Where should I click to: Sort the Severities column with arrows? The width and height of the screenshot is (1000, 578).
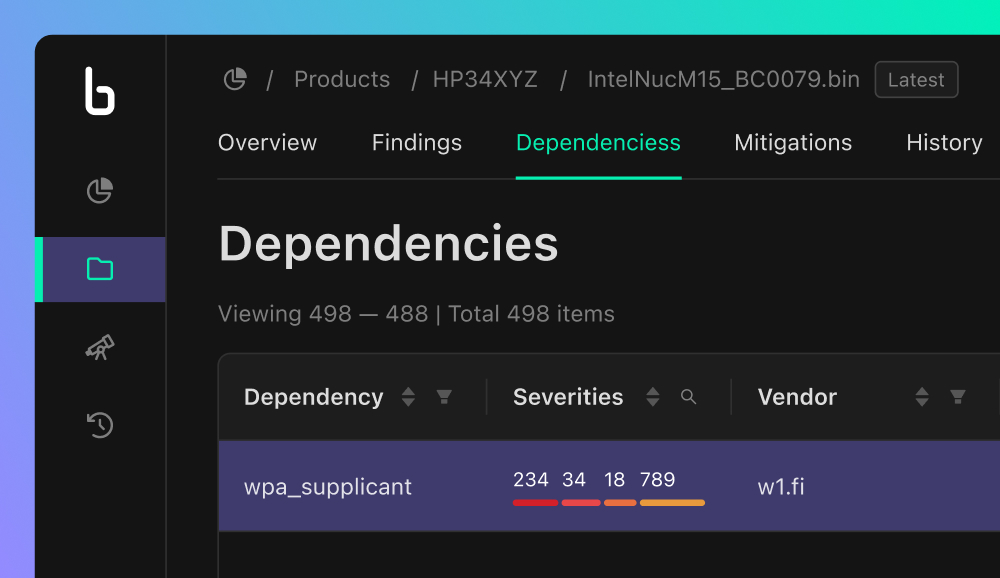pyautogui.click(x=652, y=397)
